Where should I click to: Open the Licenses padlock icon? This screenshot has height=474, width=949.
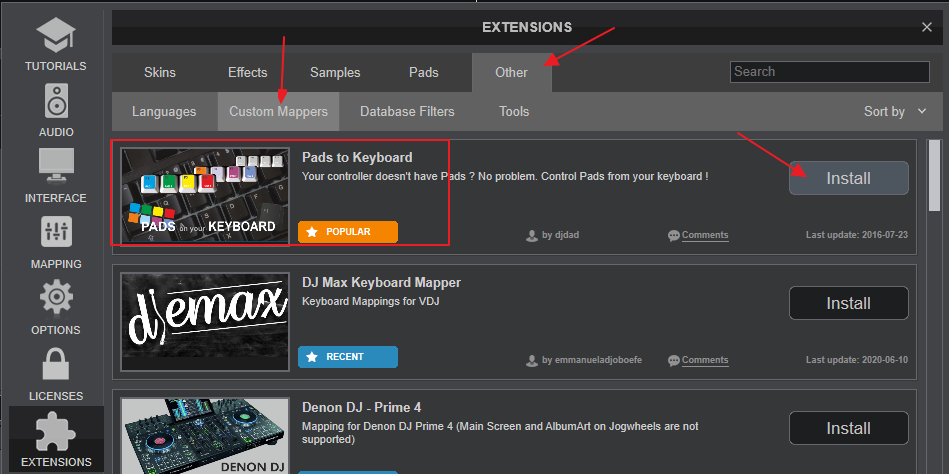56,364
